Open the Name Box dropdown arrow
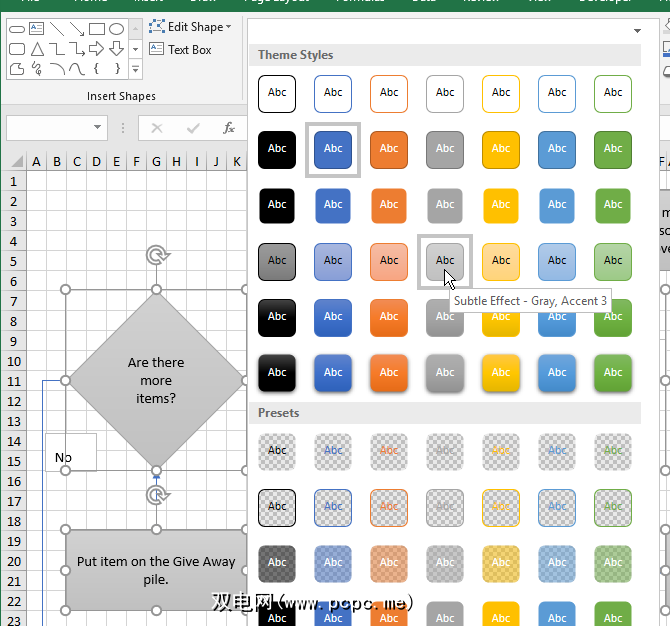This screenshot has width=670, height=626. point(97,127)
